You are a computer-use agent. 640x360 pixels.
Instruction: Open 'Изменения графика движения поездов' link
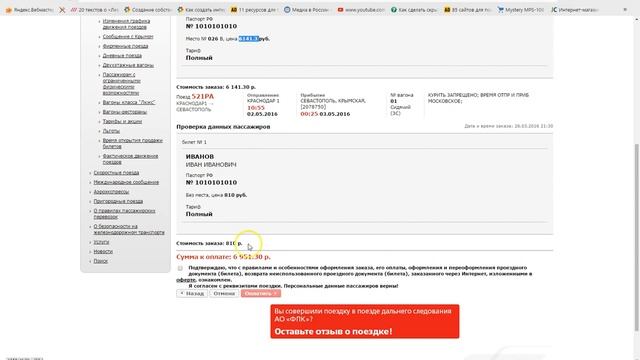pyautogui.click(x=126, y=24)
